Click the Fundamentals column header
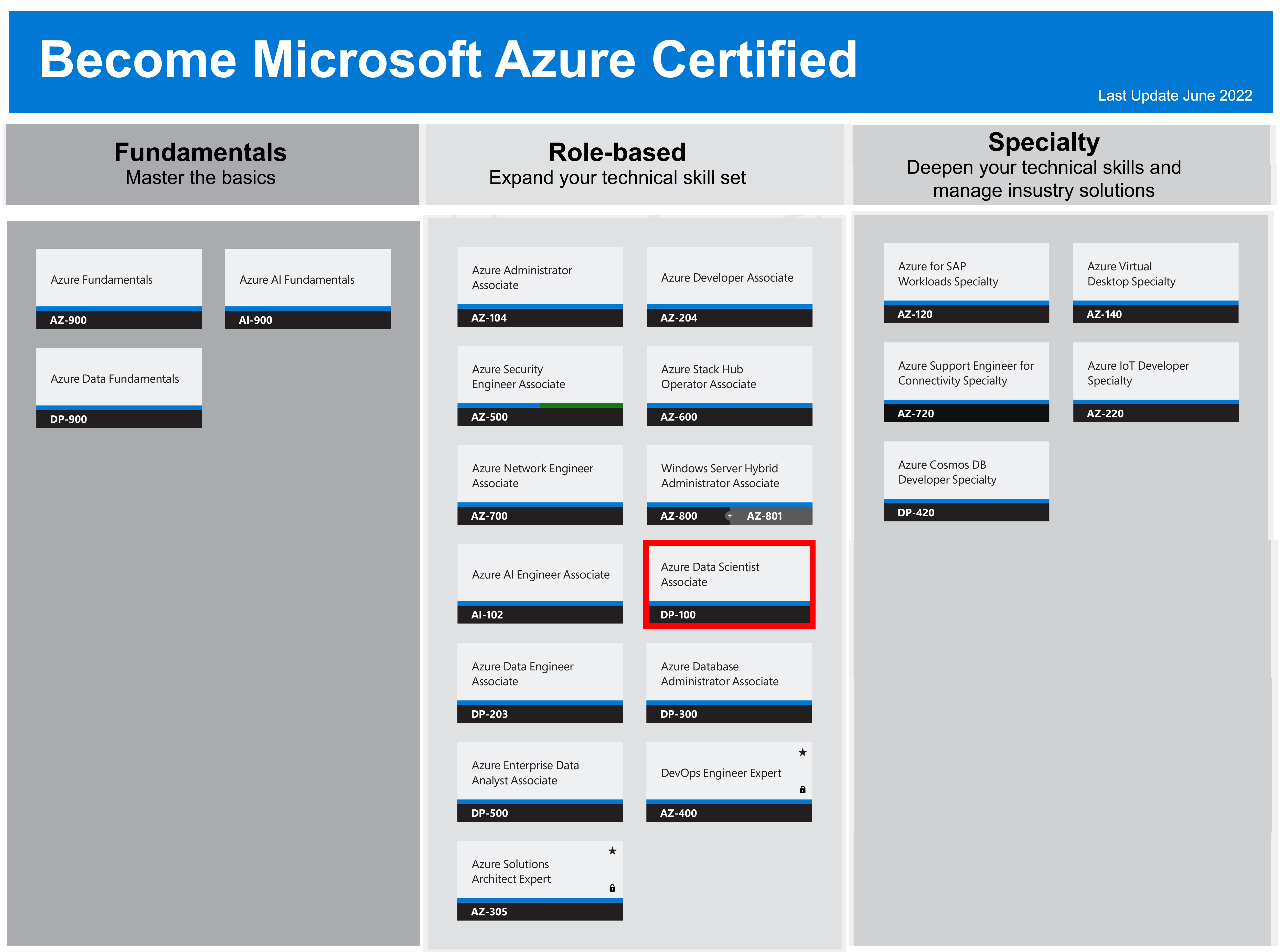Screen dimensions: 1284x952 (x=212, y=164)
